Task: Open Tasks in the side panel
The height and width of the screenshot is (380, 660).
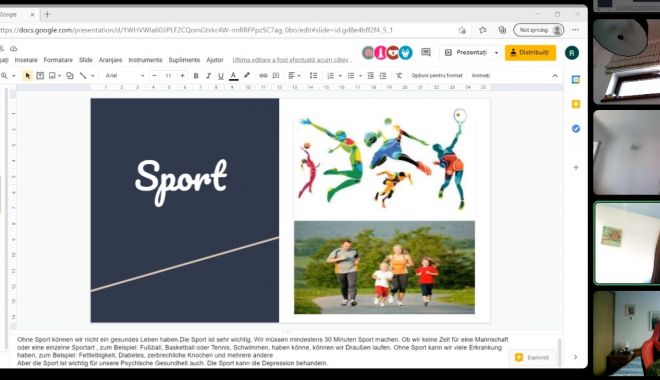Action: coord(576,129)
